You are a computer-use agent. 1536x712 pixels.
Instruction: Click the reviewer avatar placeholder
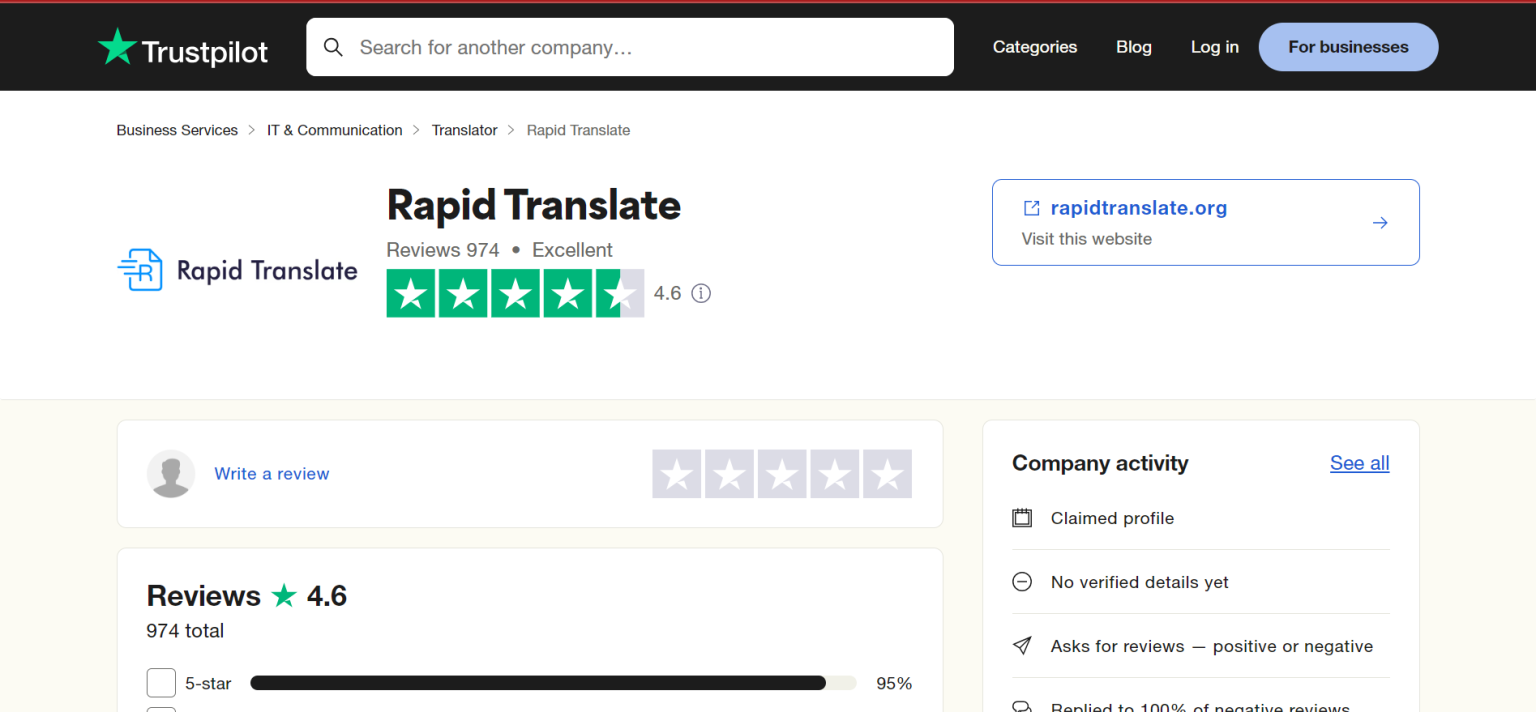171,473
